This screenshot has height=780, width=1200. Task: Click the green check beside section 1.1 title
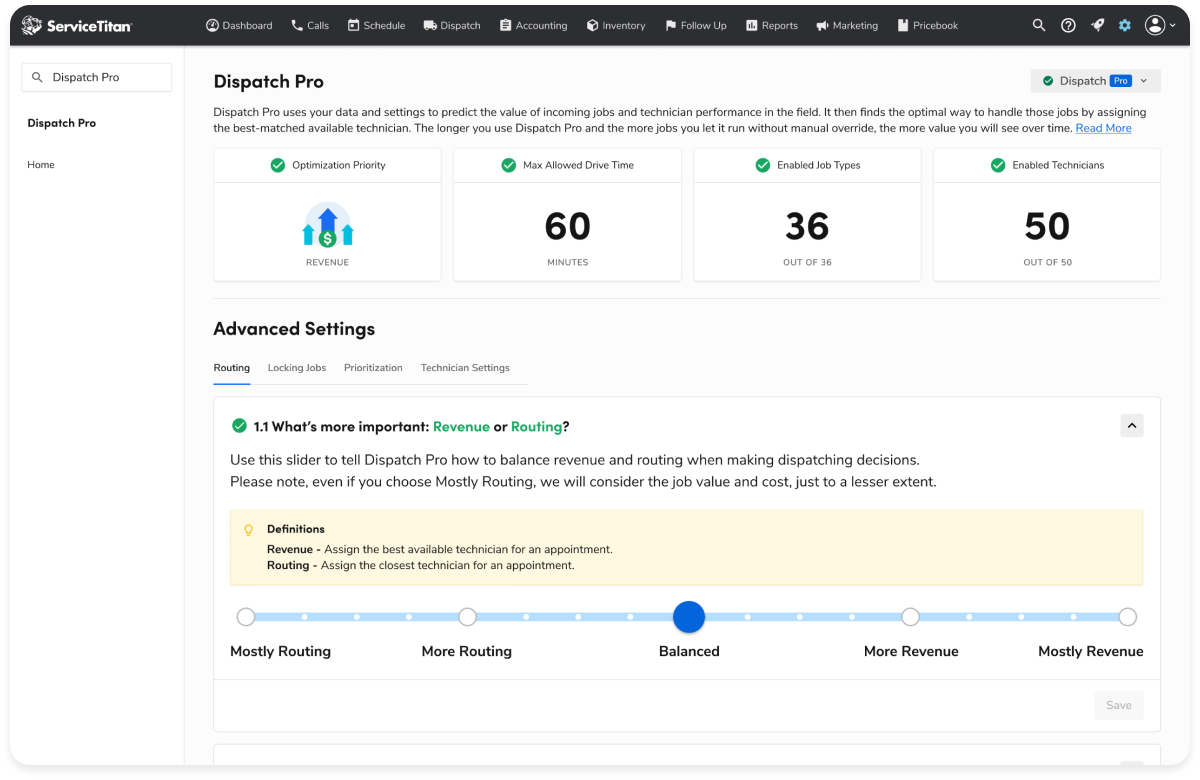(x=239, y=426)
